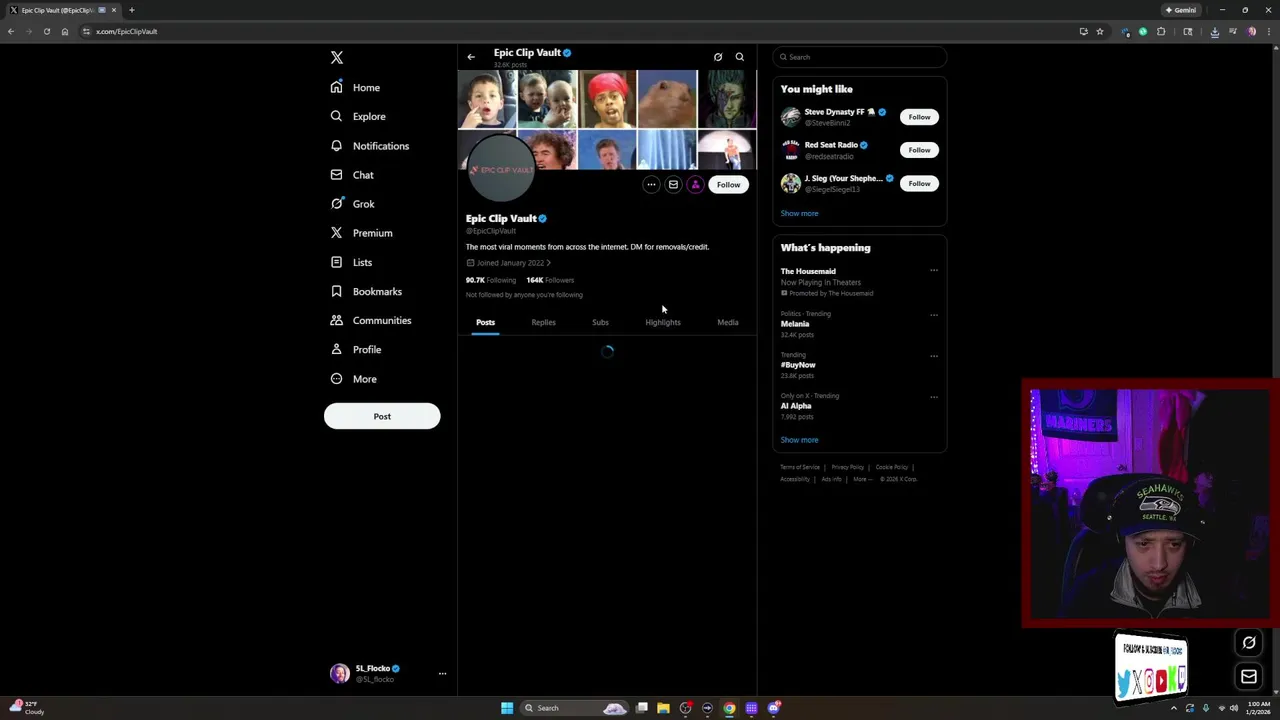Screen dimensions: 1280x720
Task: Open Bookmarks in the sidebar
Action: [x=366, y=291]
